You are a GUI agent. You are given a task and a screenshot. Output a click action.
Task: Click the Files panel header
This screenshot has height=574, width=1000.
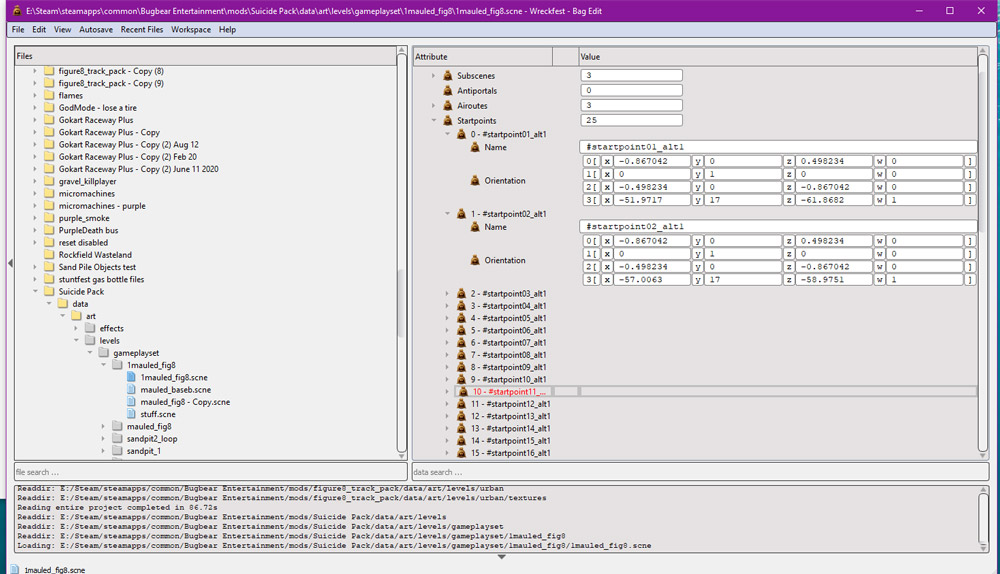tap(205, 56)
